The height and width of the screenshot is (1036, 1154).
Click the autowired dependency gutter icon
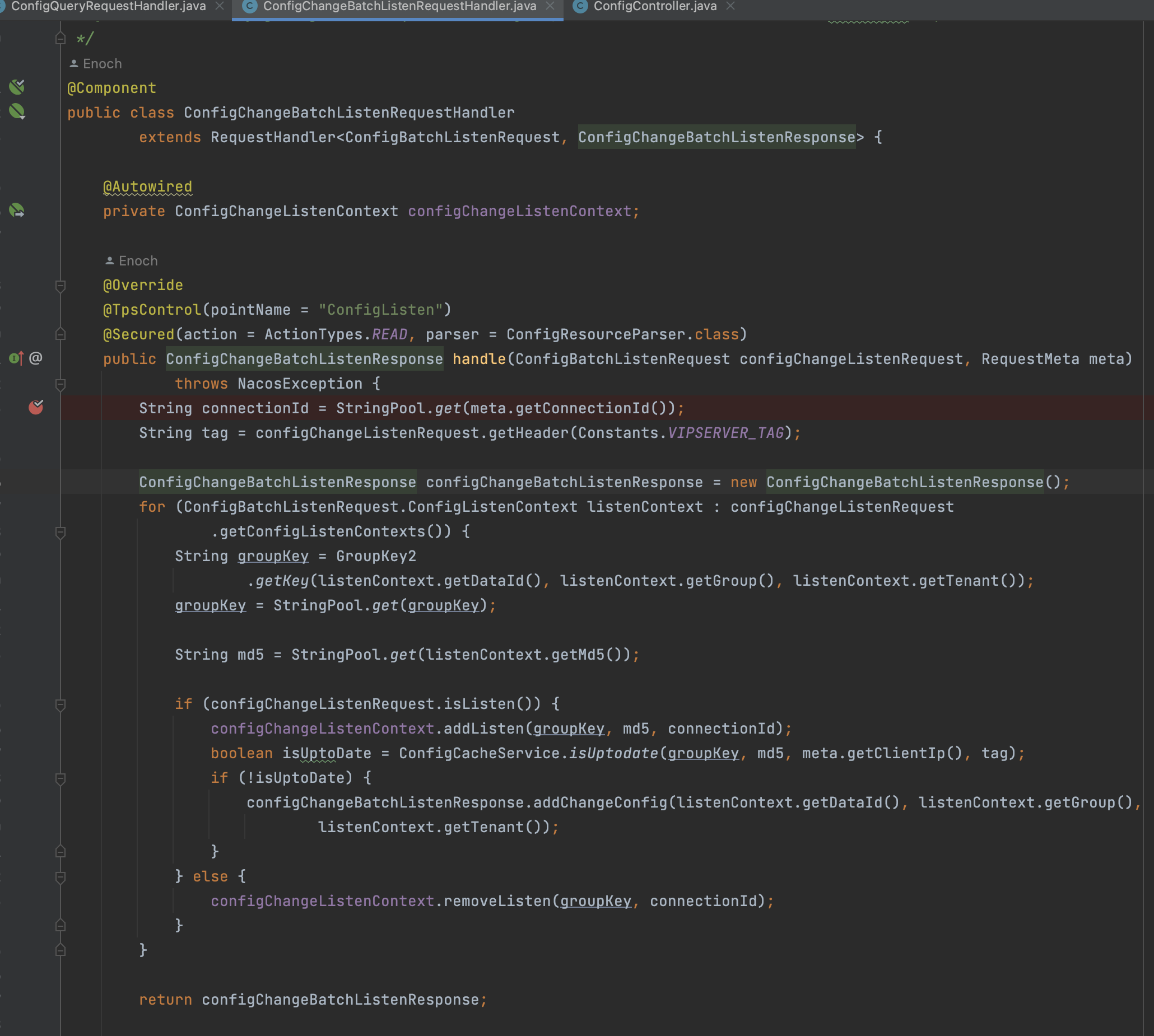click(x=17, y=211)
